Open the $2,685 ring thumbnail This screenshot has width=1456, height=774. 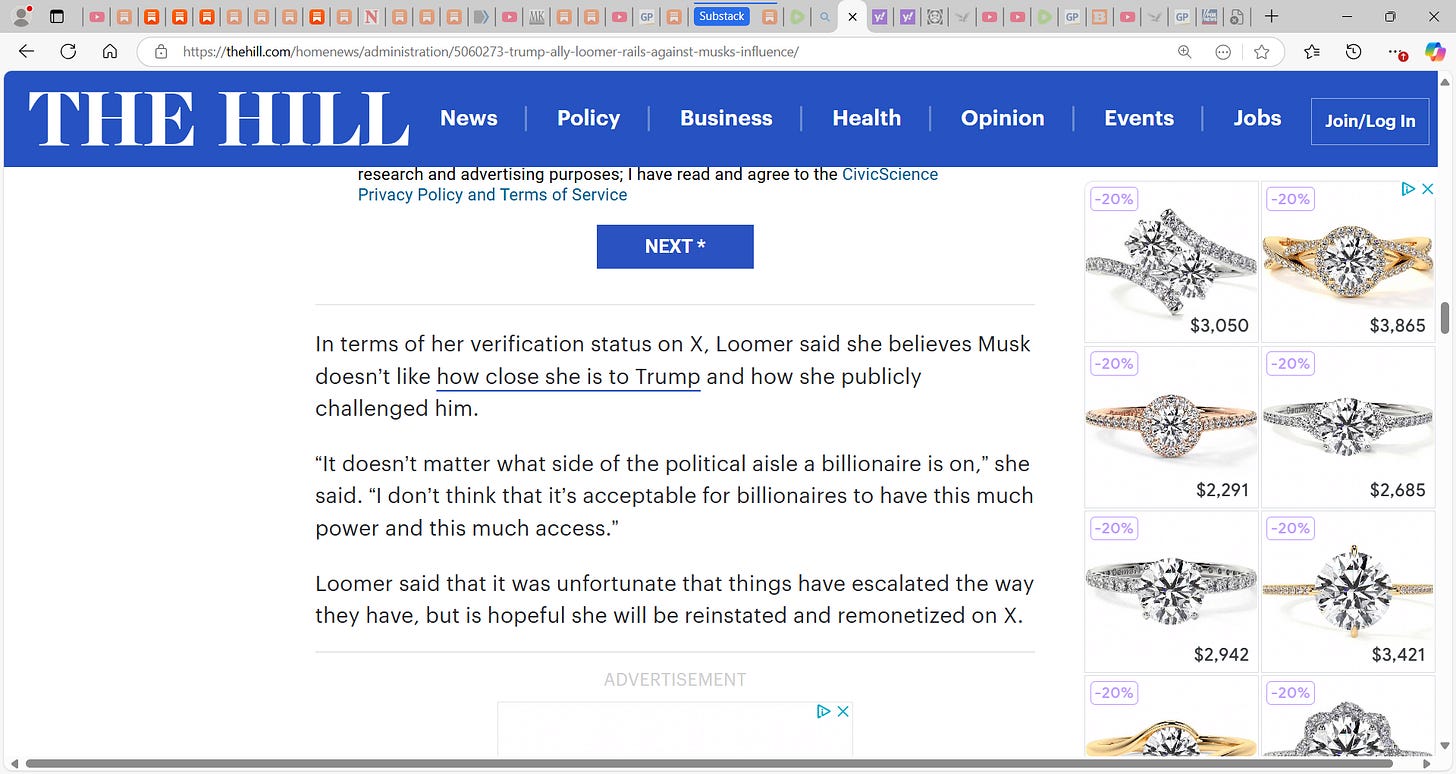pyautogui.click(x=1348, y=427)
